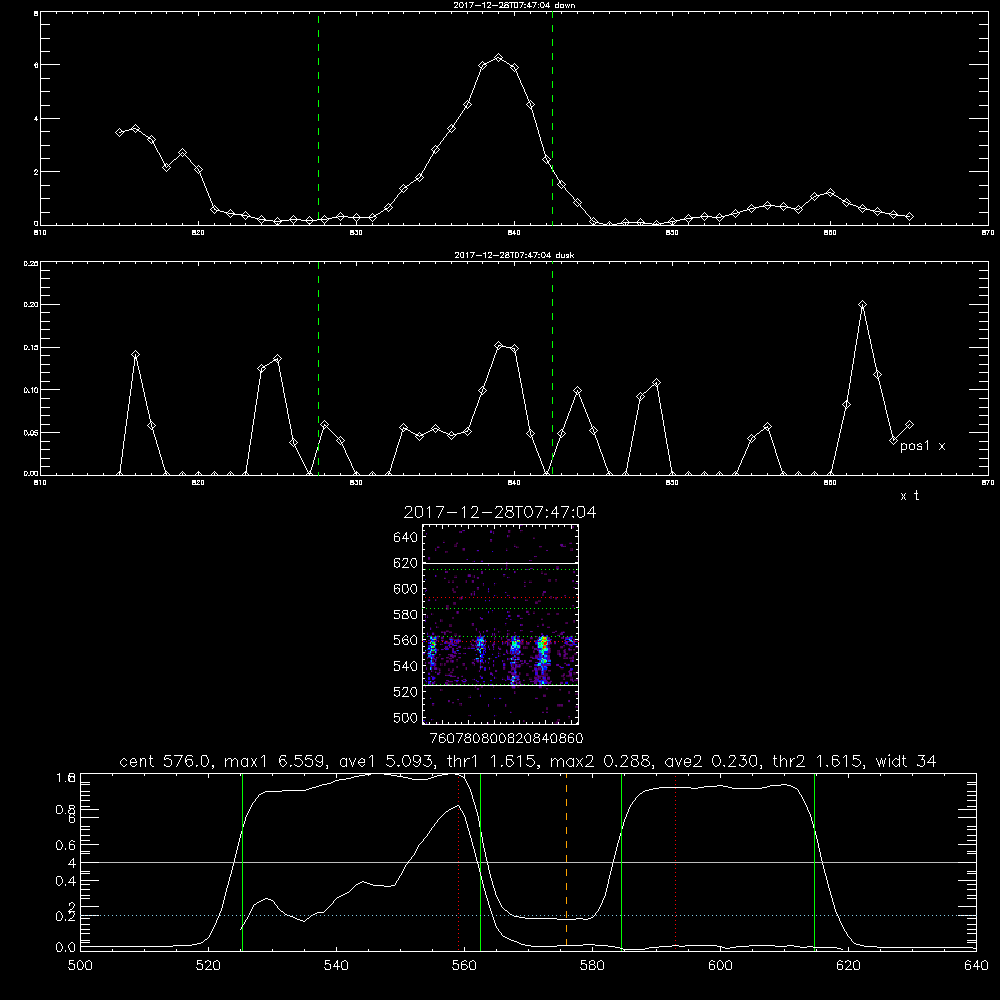The image size is (1000, 1000).
Task: Click the dawn plot title '2017-12-28T07:47:04 dawn'
Action: click(514, 5)
